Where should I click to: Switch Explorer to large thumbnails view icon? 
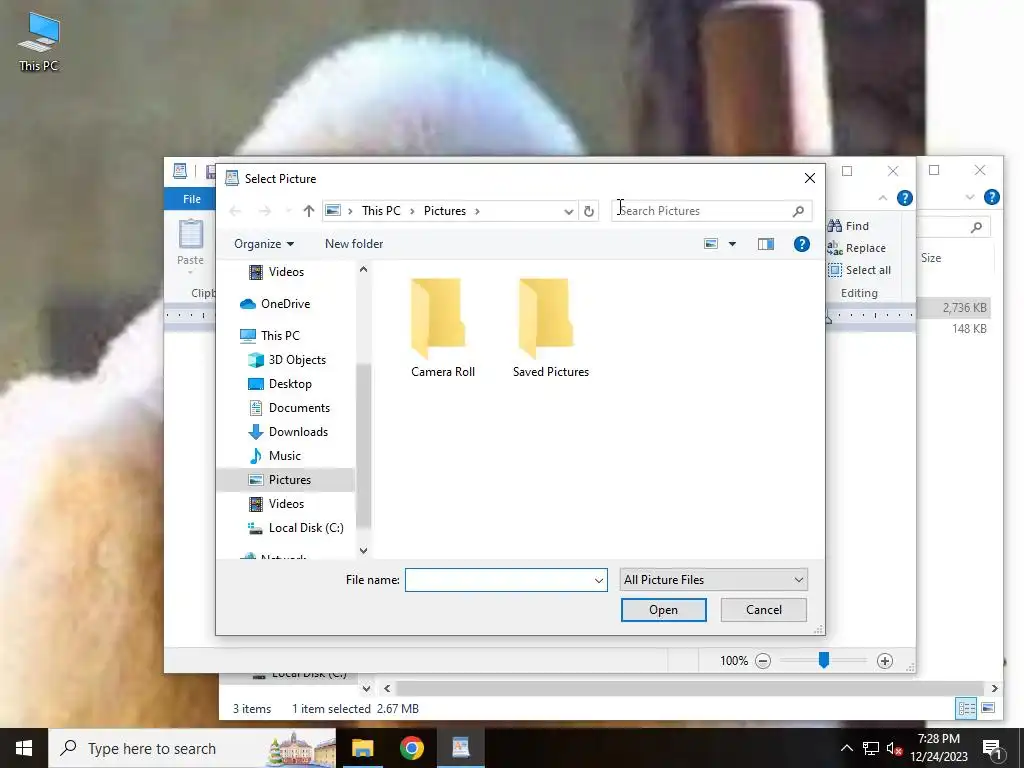pyautogui.click(x=987, y=709)
